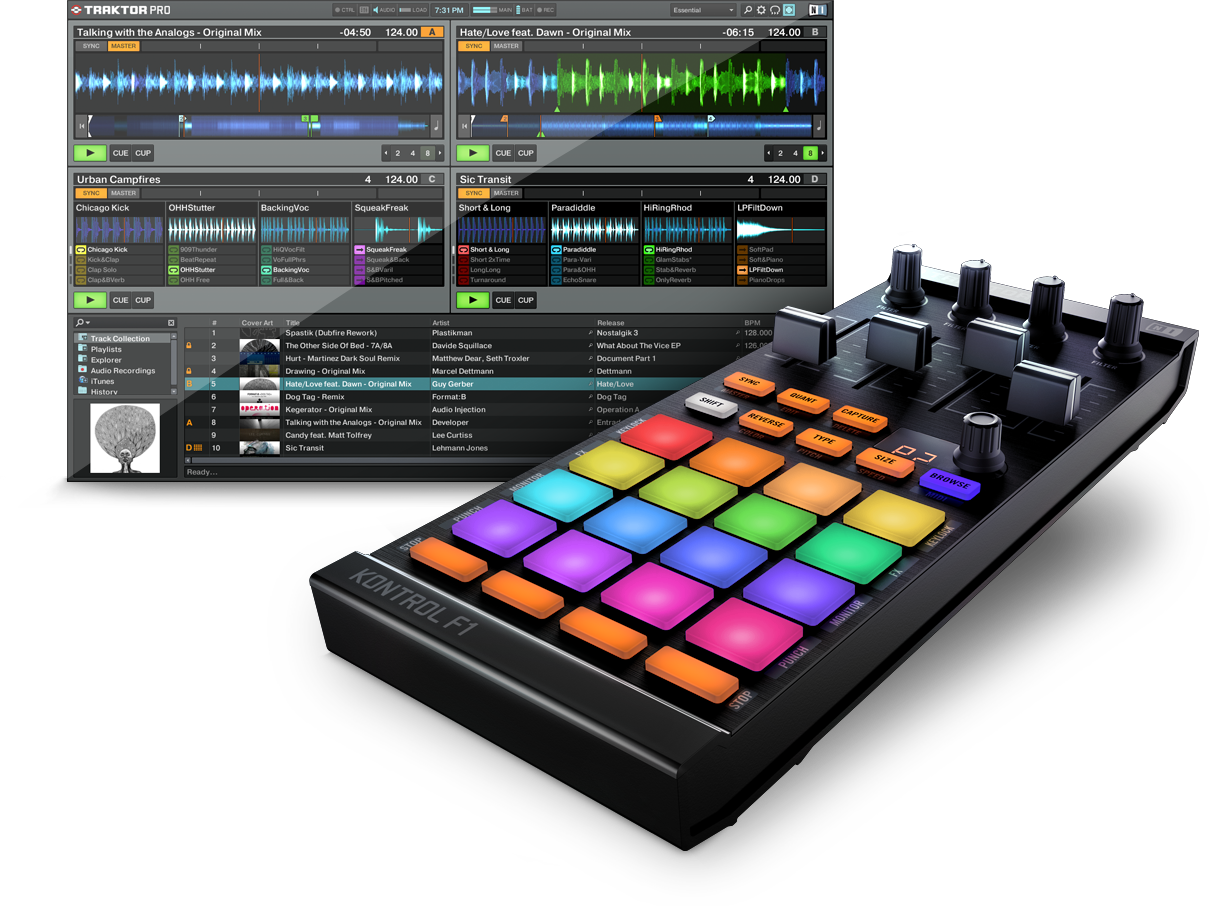Toggle SYNC on Deck C
Screen dimensions: 1210x906
click(91, 193)
